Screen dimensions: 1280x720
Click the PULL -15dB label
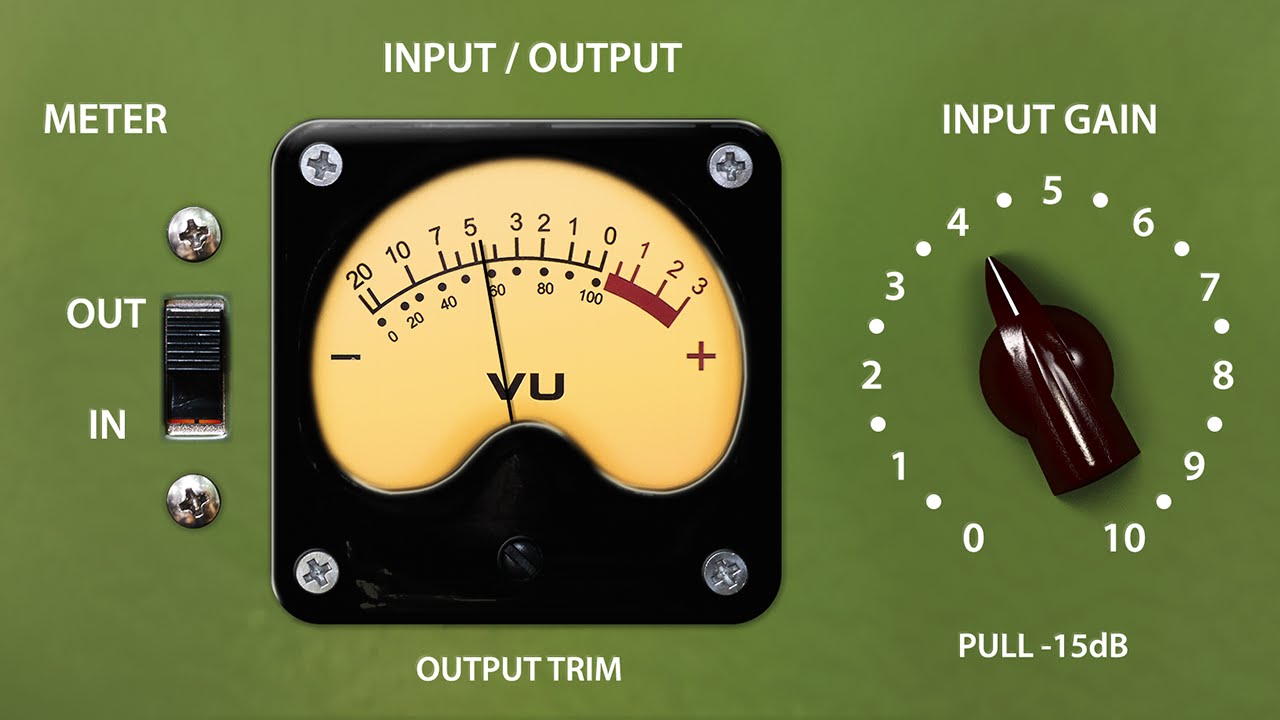tap(1043, 646)
